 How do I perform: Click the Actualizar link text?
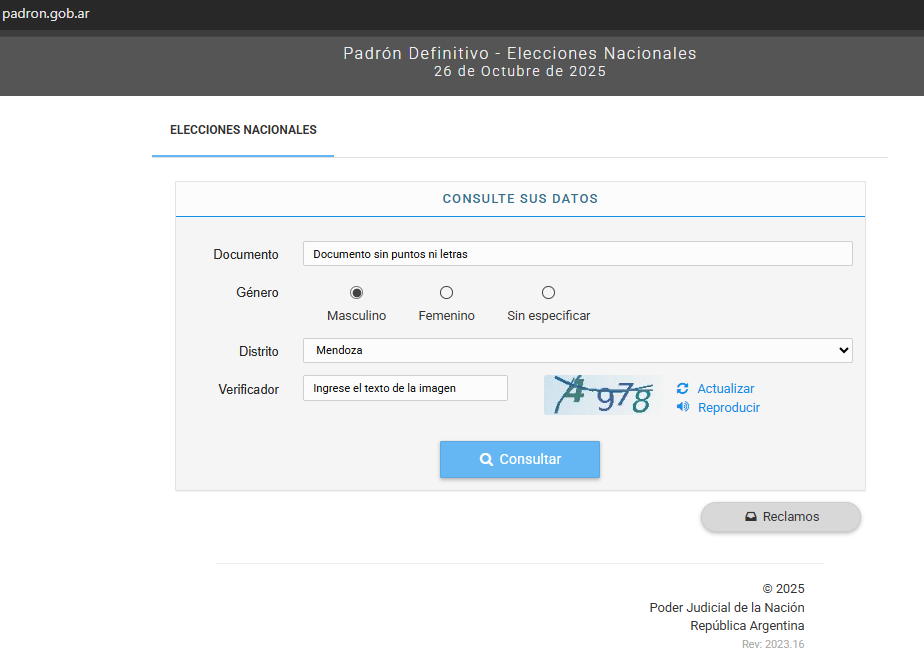tap(726, 389)
